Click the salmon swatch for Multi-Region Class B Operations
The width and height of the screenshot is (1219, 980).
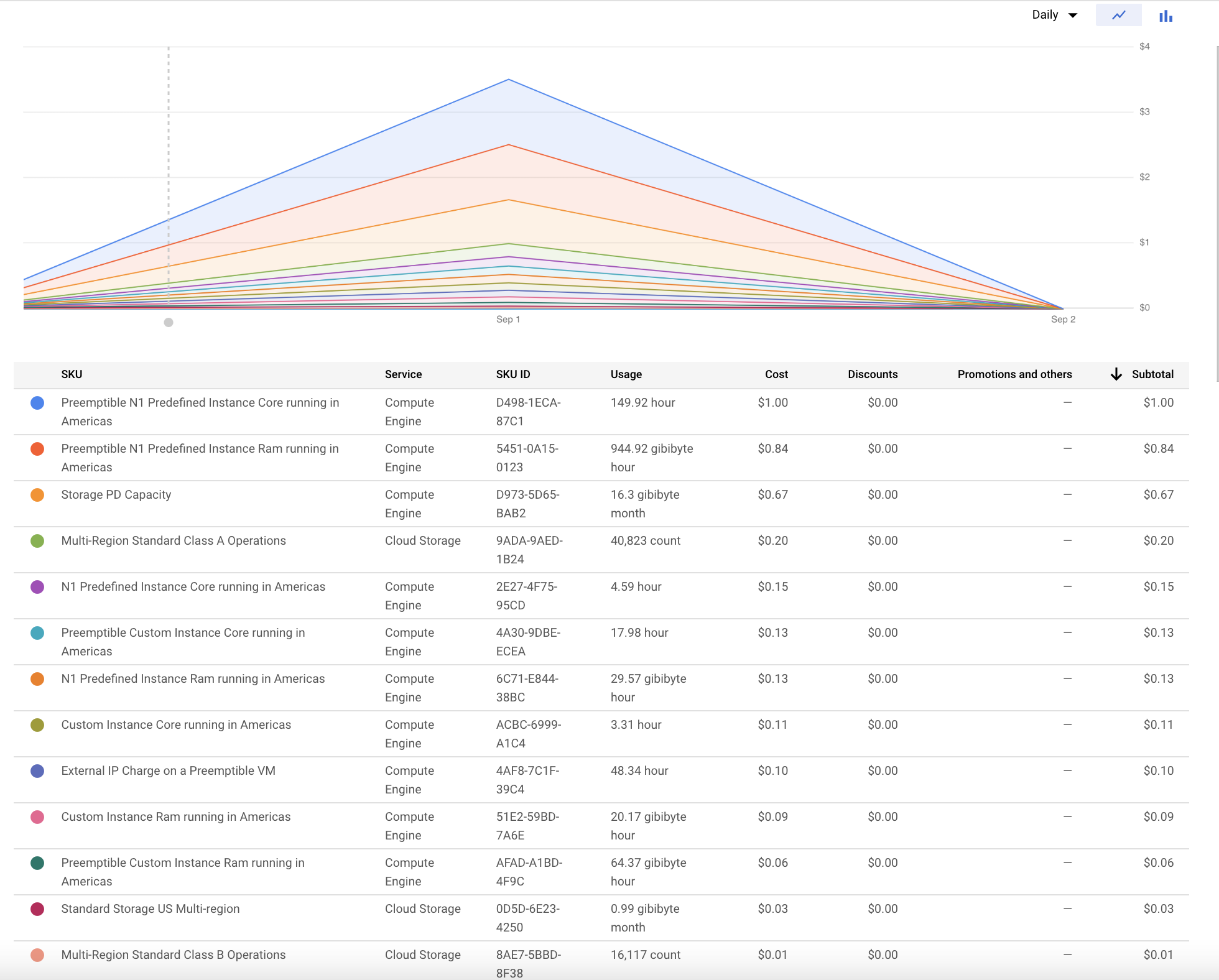pyautogui.click(x=37, y=955)
